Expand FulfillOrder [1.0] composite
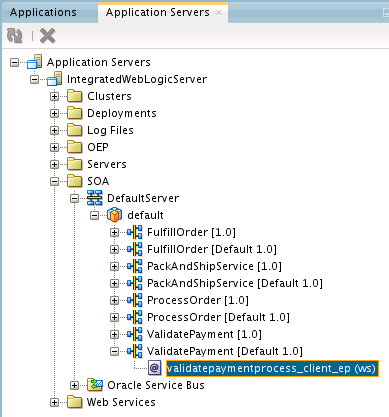The height and width of the screenshot is (417, 389). point(114,232)
